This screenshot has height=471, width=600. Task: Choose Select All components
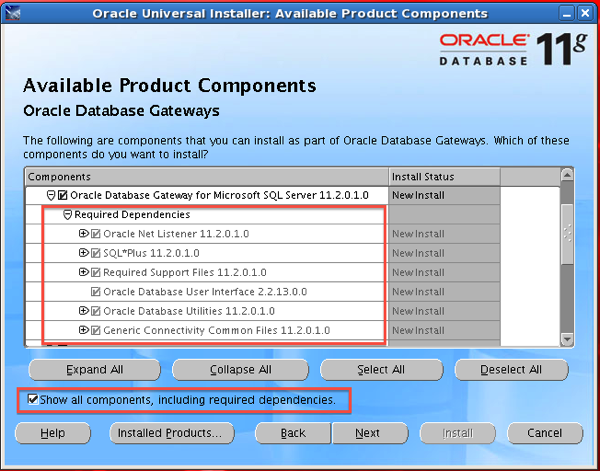pos(381,370)
